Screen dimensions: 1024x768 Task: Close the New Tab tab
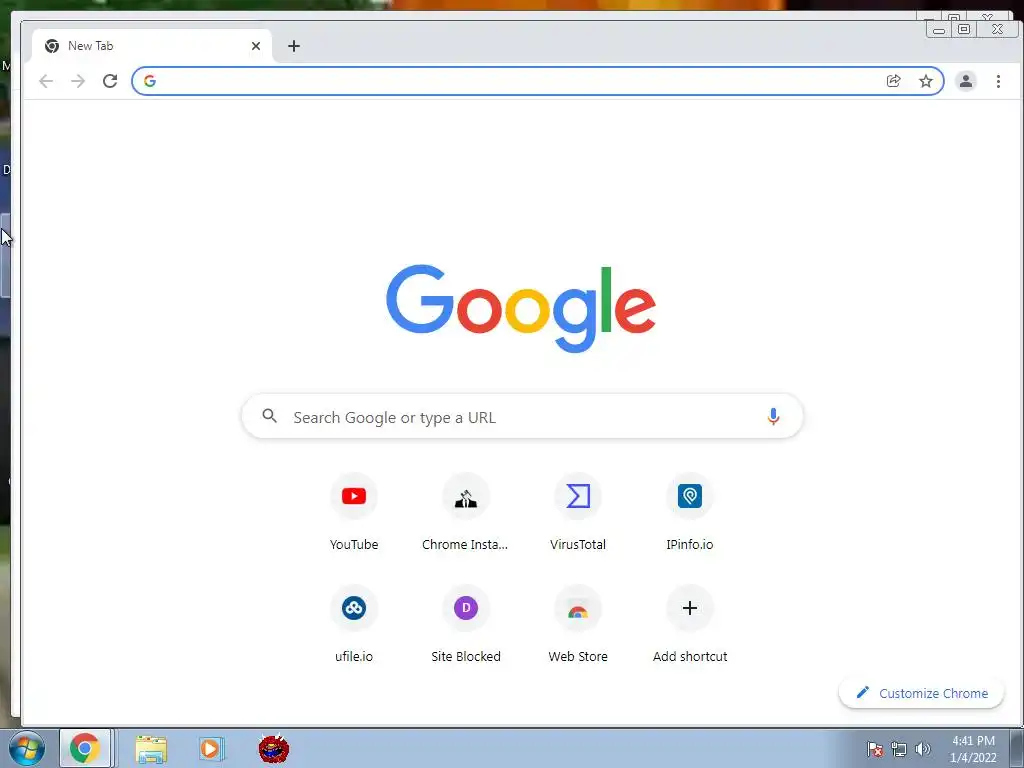click(256, 46)
